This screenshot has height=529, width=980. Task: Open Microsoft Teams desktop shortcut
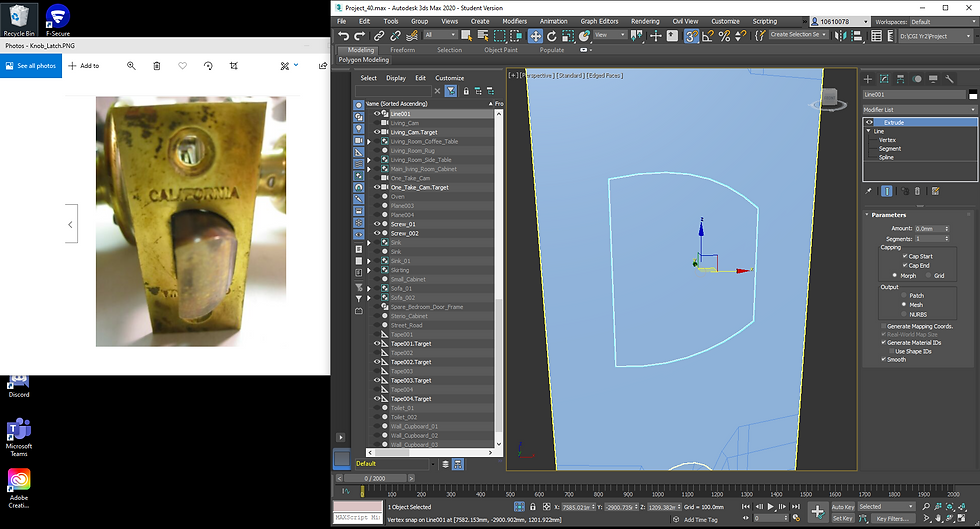tap(19, 438)
